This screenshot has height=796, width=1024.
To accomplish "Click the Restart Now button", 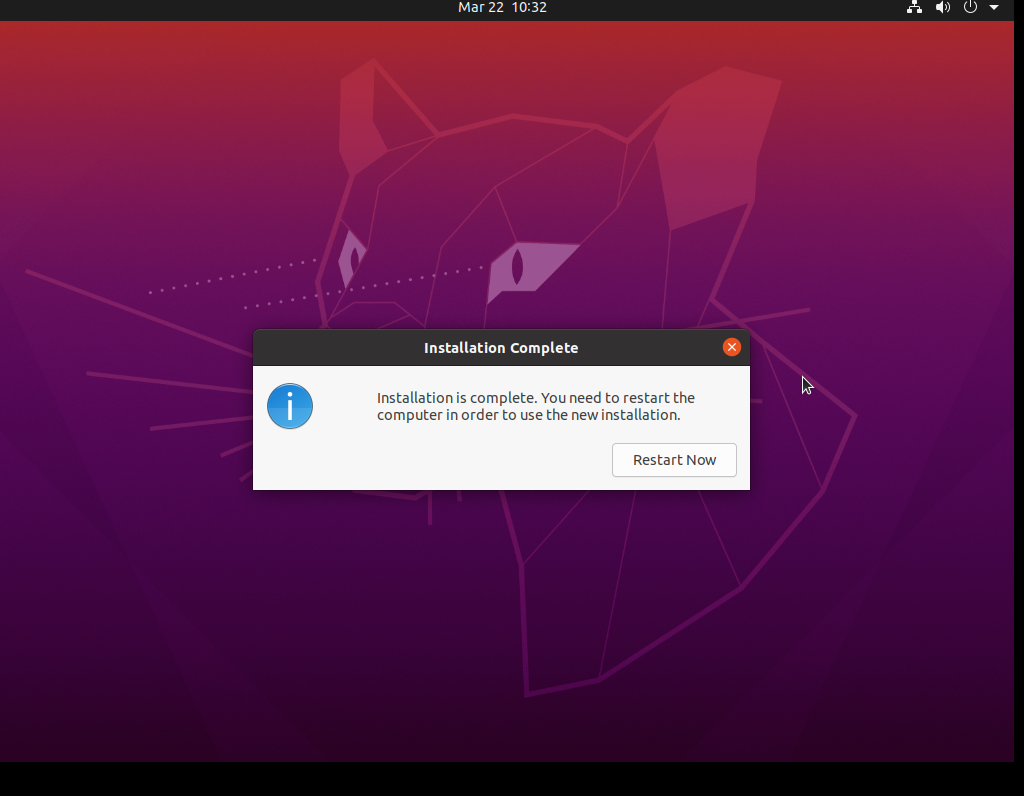I will pos(674,460).
